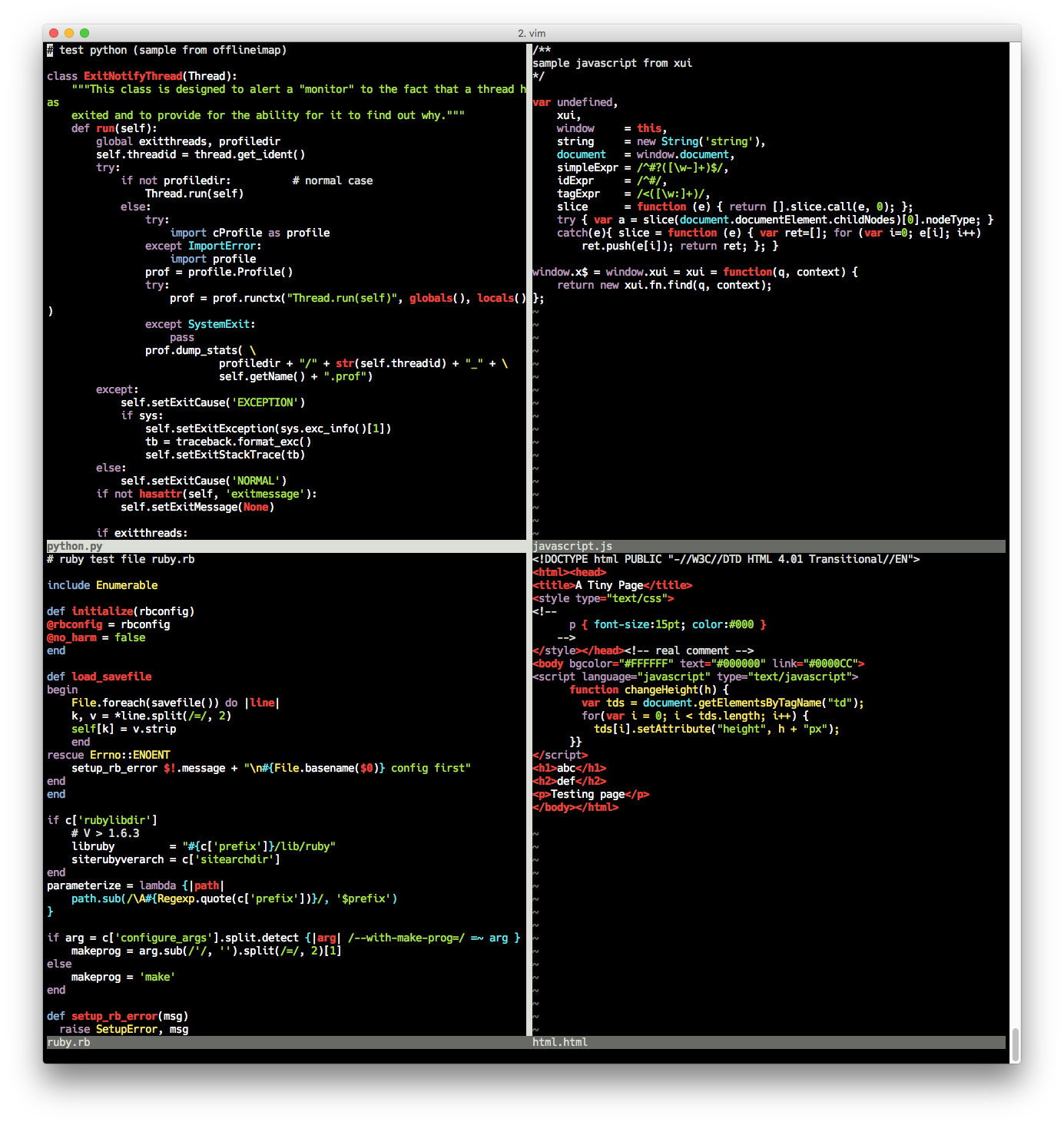The width and height of the screenshot is (1064, 1125).
Task: Click 'def run(self):' in python pane
Action: click(114, 128)
